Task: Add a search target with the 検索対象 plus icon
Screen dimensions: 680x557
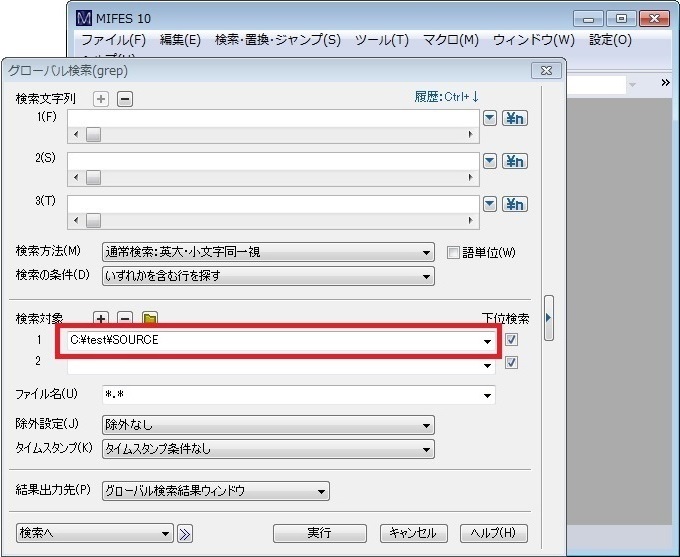Action: tap(101, 318)
